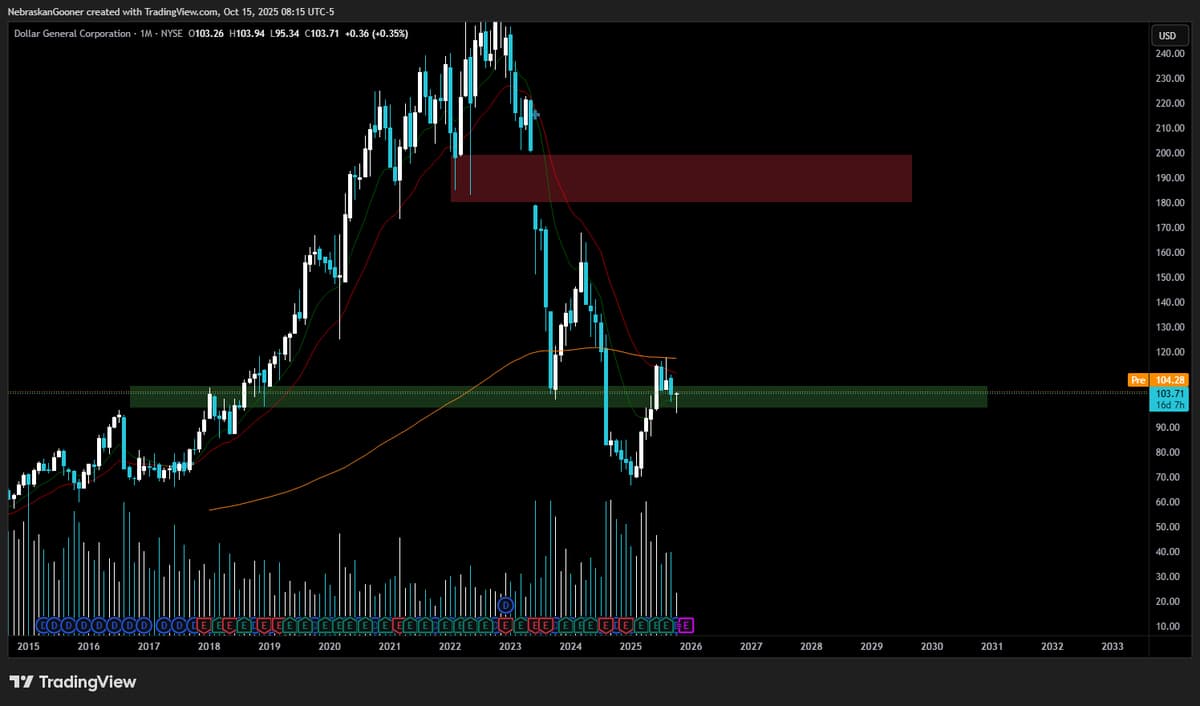Click the Dollar General Corporation symbol title

point(72,34)
